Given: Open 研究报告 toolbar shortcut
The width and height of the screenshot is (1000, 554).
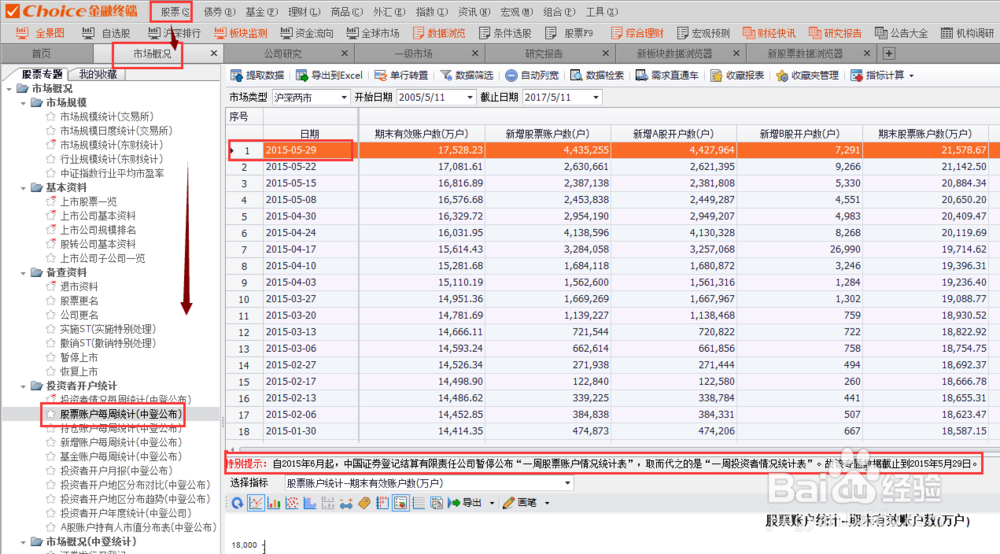Looking at the screenshot, I should tap(835, 33).
